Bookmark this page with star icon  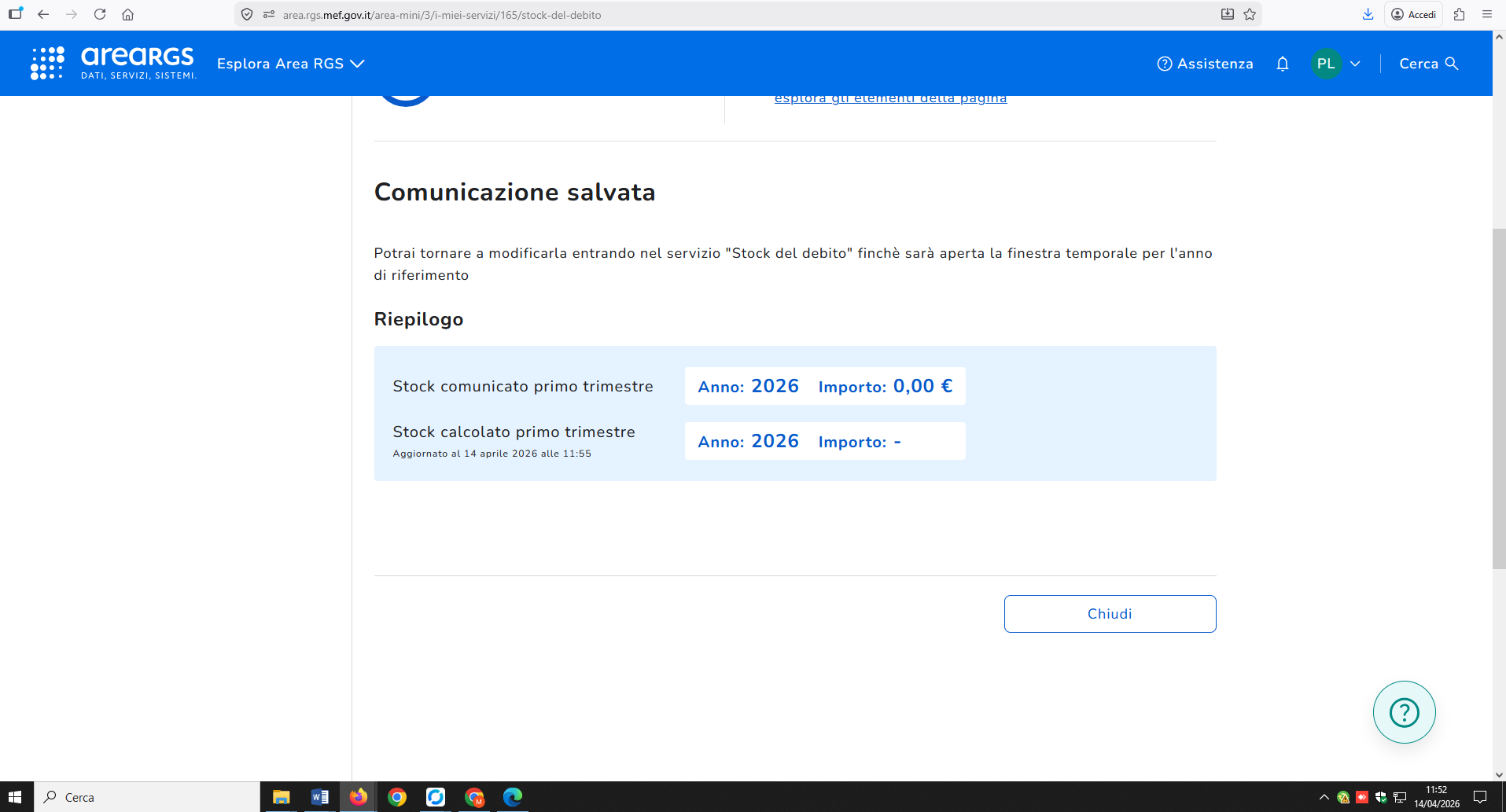point(1250,14)
